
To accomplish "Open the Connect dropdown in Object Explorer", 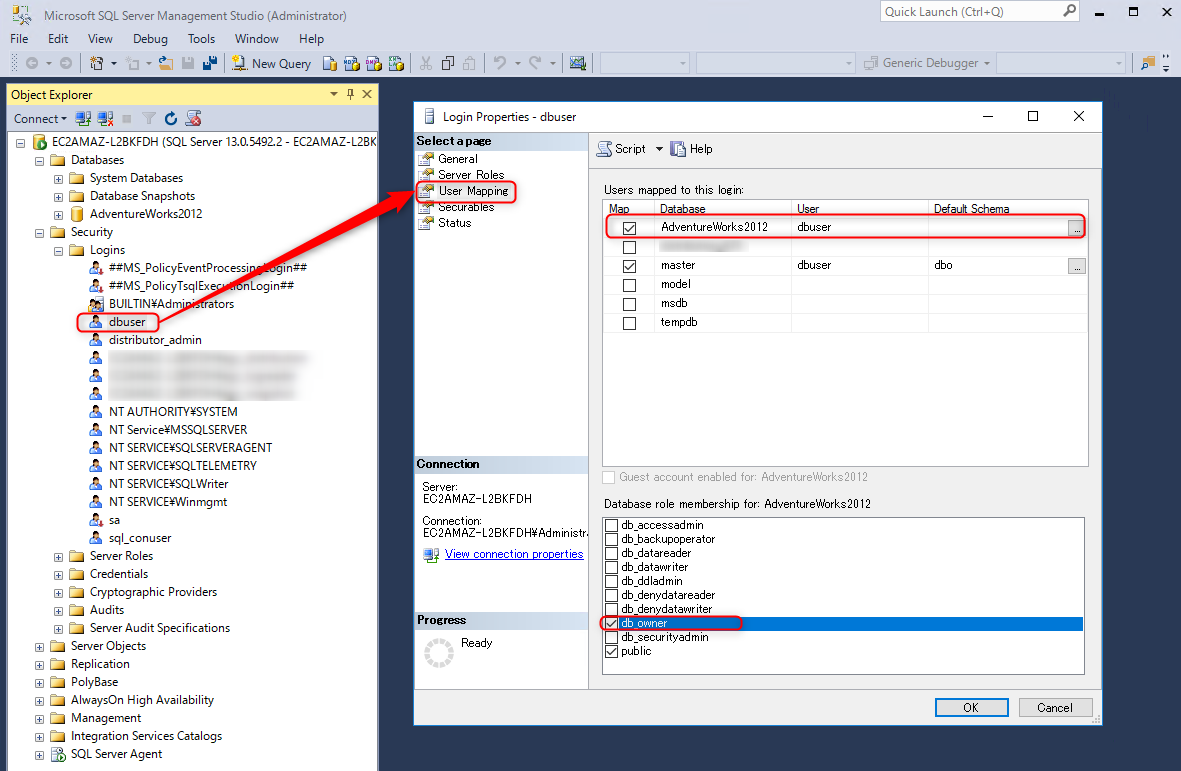I will pos(40,118).
